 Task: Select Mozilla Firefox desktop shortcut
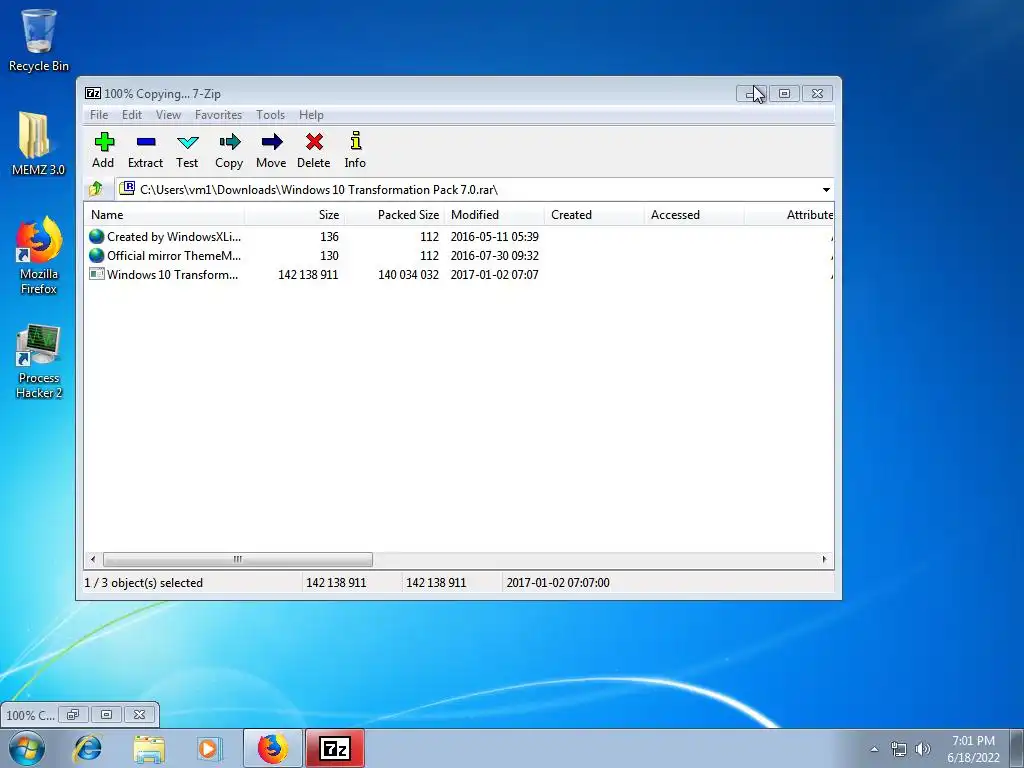pyautogui.click(x=39, y=256)
